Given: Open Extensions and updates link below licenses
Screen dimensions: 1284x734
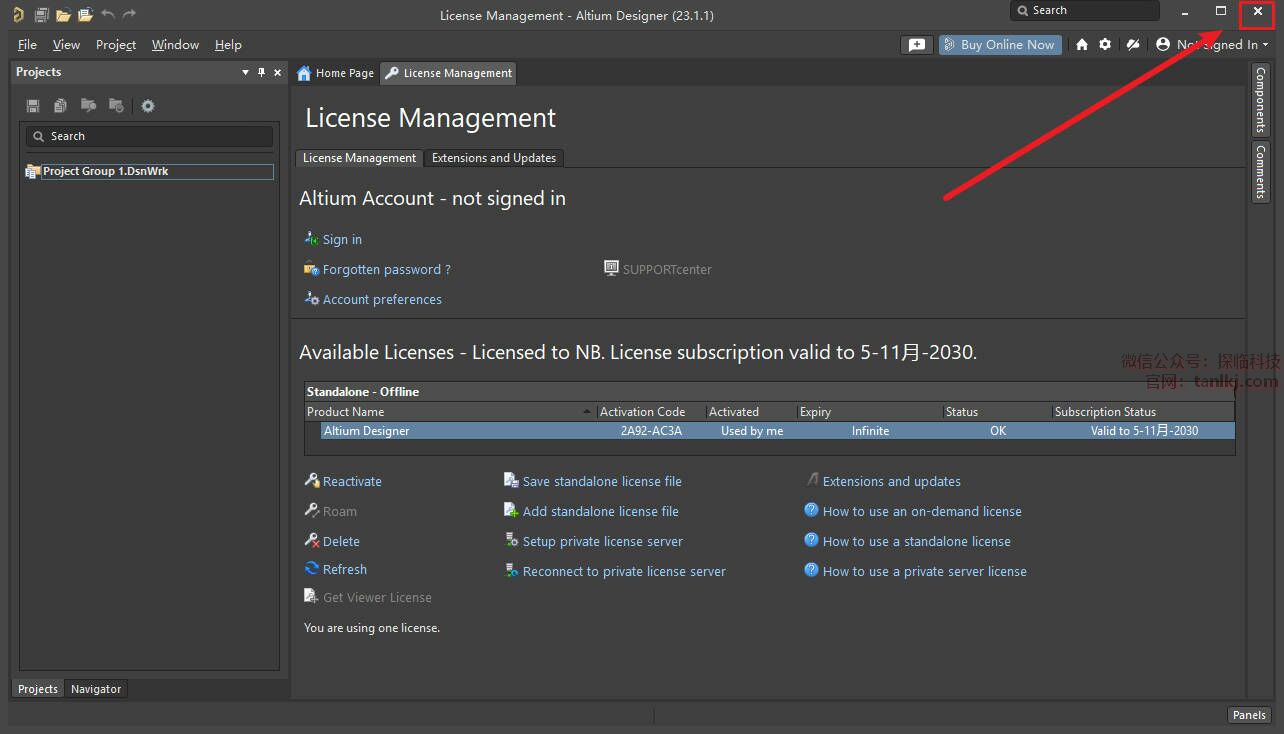Looking at the screenshot, I should pyautogui.click(x=892, y=482).
